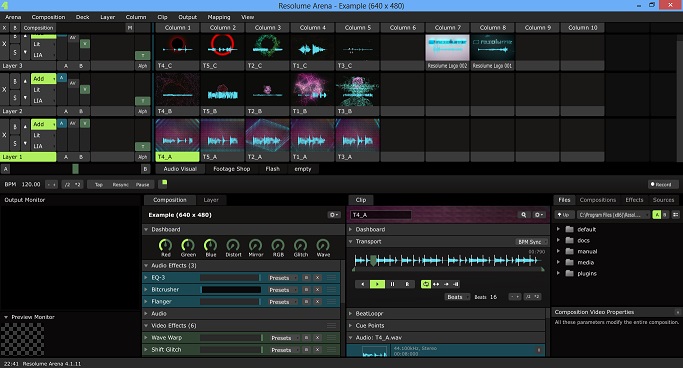Bypass the Shift Glitch effect
Screen dimensions: 683x368
[x=306, y=350]
